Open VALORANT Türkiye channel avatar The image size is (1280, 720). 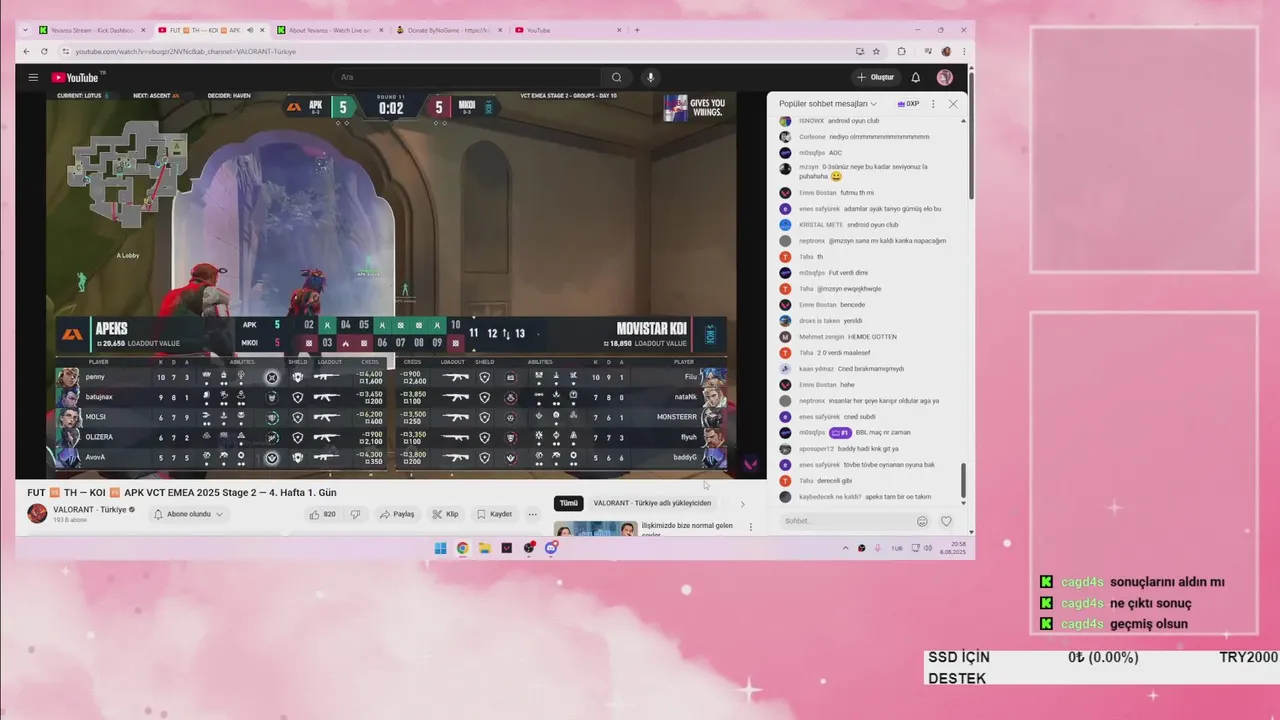pos(37,513)
